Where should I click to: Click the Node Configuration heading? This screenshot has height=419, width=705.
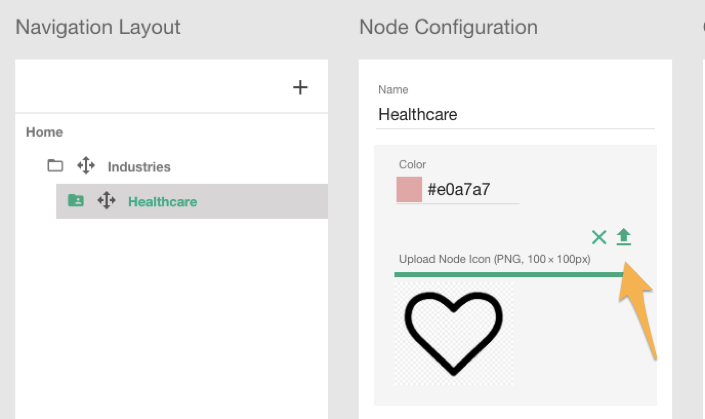[448, 27]
